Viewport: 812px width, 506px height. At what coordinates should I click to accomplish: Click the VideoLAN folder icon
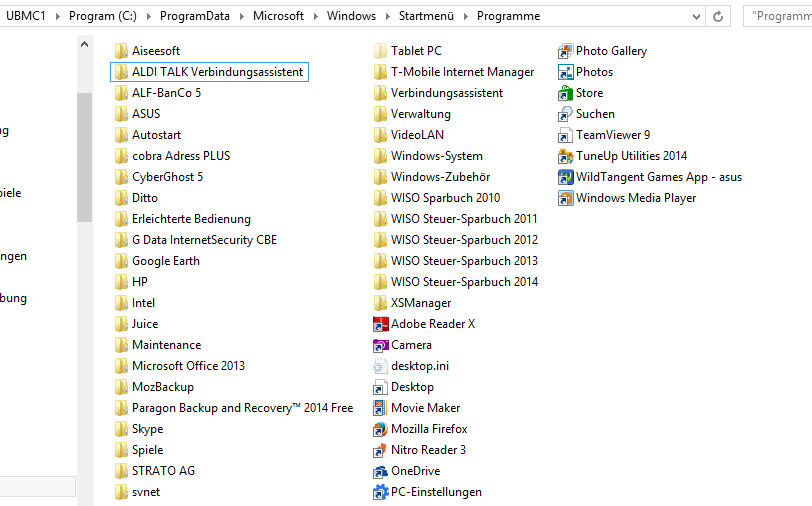tap(380, 135)
